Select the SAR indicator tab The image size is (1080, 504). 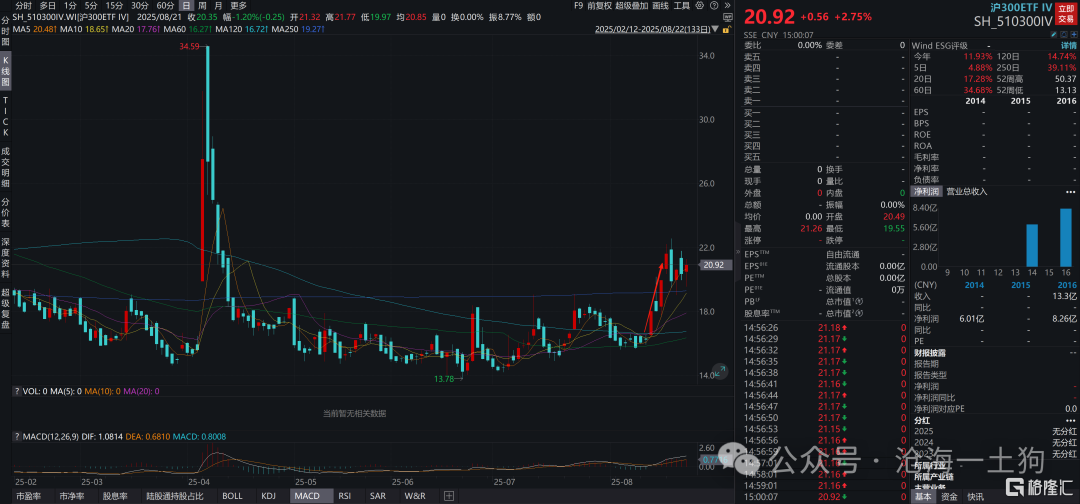coord(377,496)
